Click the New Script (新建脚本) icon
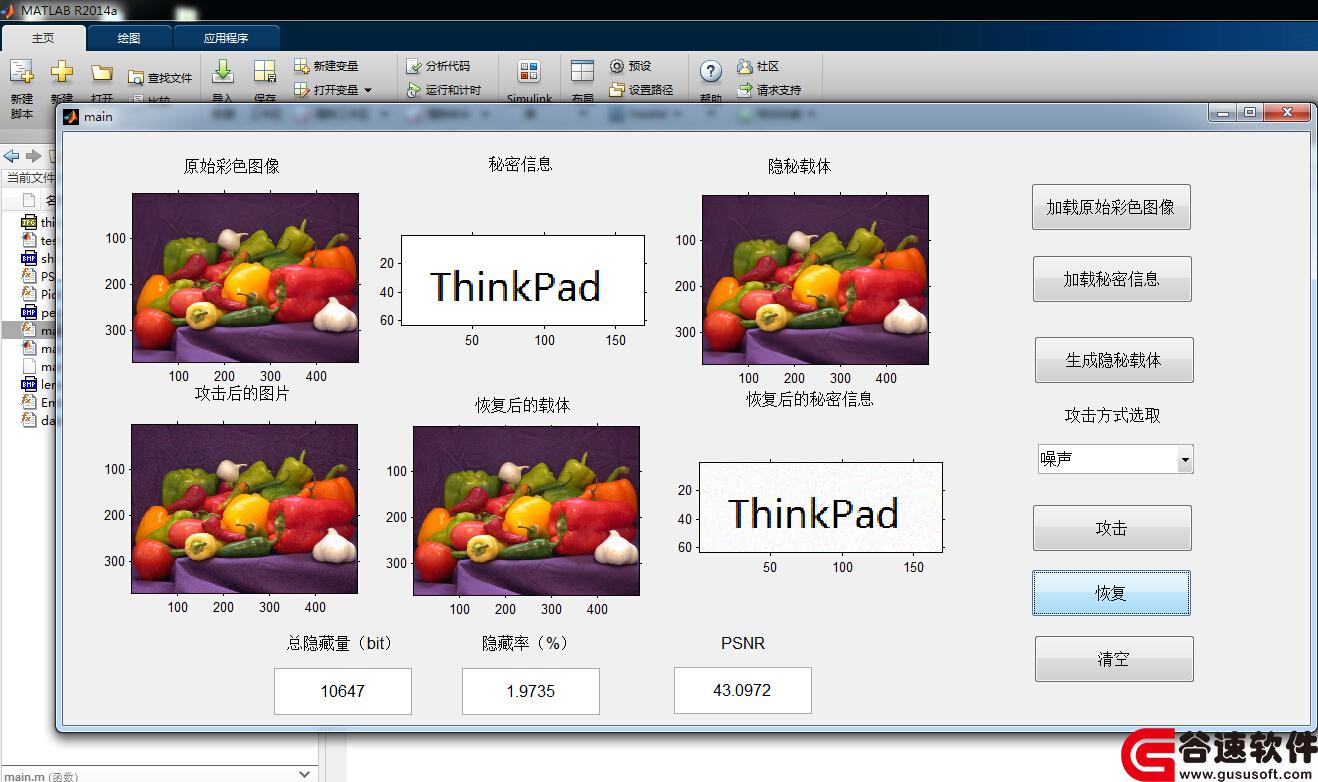The image size is (1318, 782). (x=21, y=72)
